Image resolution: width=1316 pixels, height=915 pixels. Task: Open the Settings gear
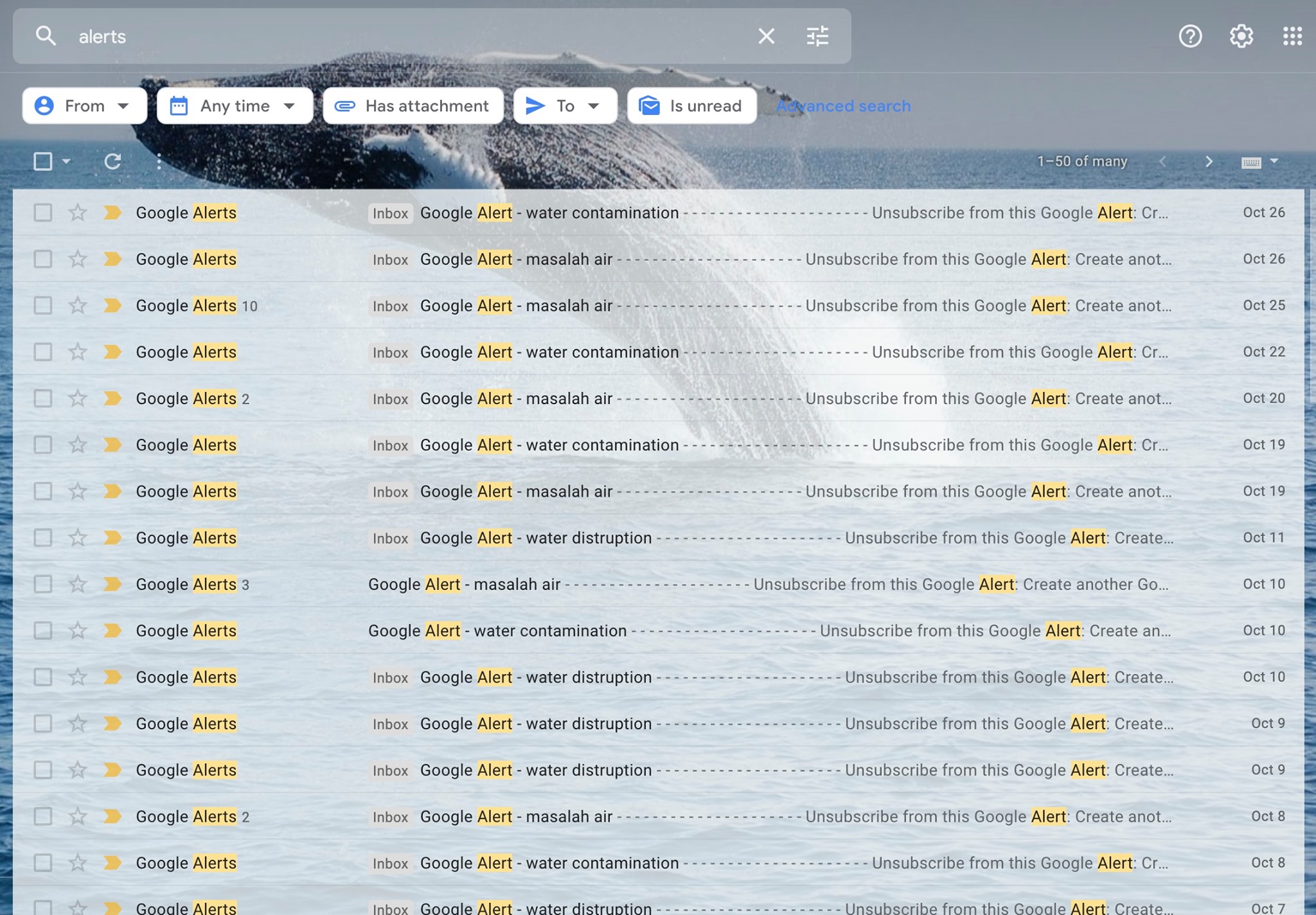(x=1241, y=36)
